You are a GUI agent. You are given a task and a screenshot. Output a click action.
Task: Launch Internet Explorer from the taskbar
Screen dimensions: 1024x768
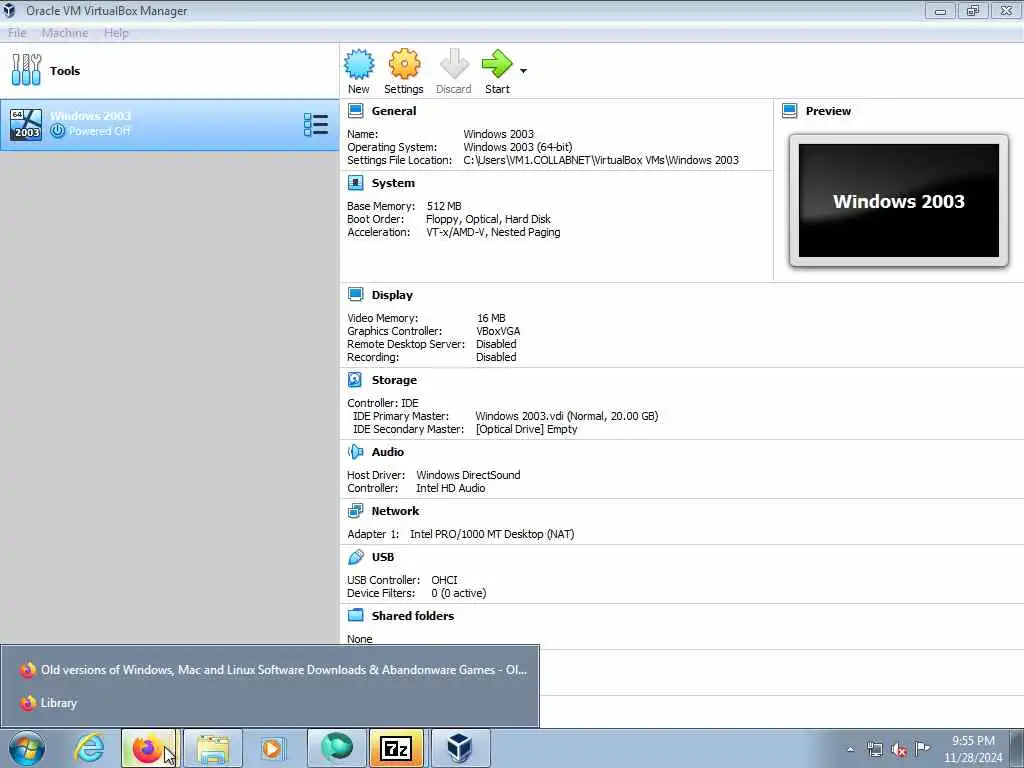point(89,748)
